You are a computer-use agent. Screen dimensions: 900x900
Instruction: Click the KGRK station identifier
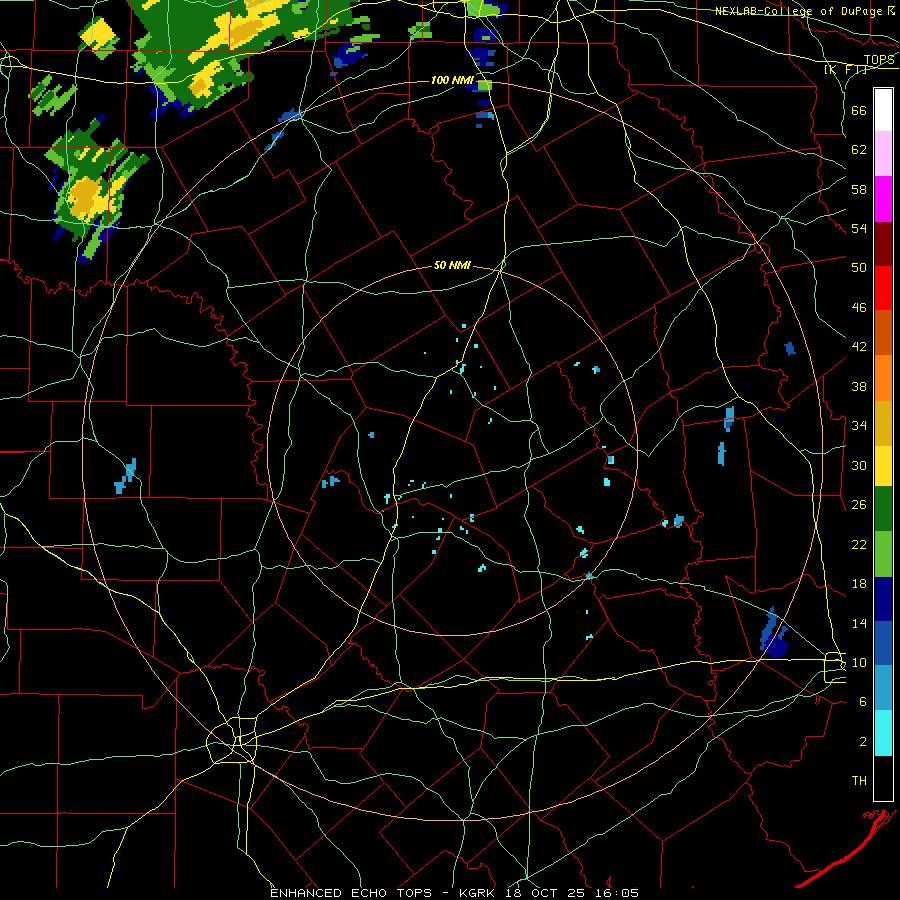coord(479,893)
